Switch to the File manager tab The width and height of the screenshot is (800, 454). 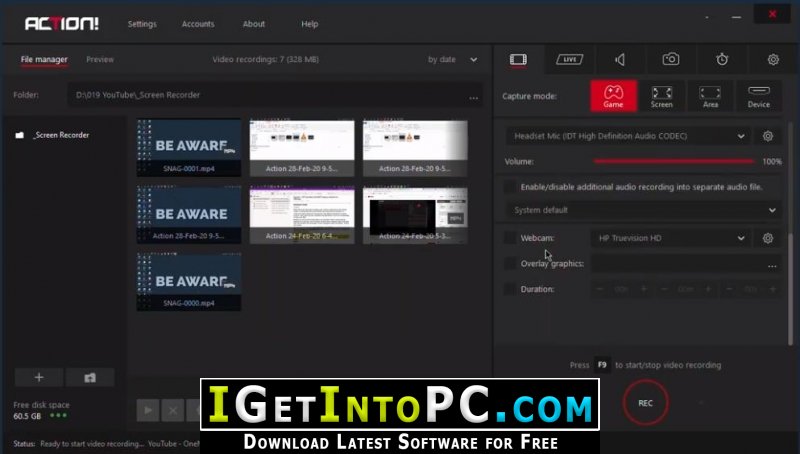coord(44,60)
